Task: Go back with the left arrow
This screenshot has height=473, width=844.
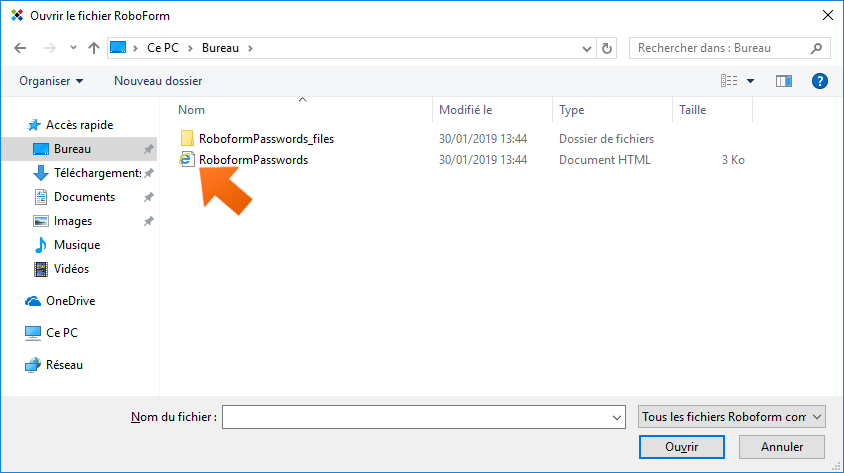Action: pyautogui.click(x=20, y=48)
